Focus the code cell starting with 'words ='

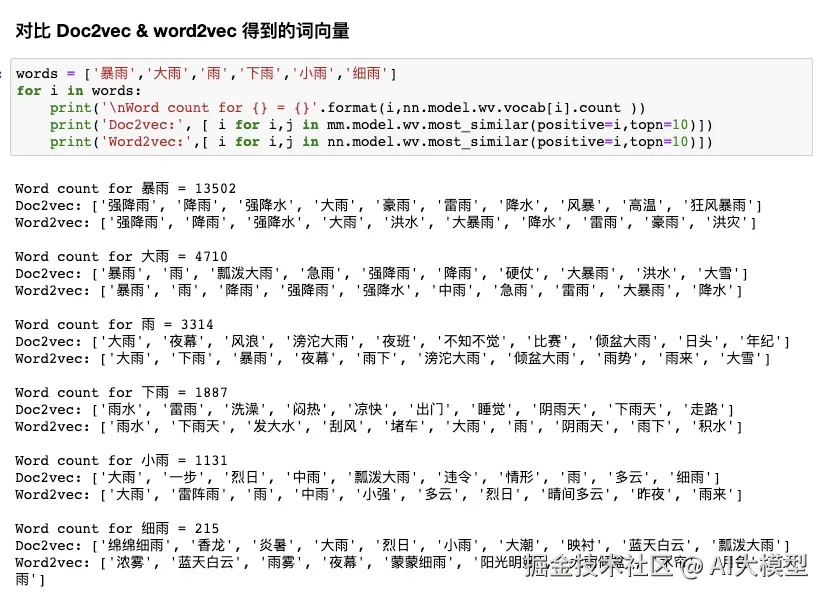[x=411, y=107]
